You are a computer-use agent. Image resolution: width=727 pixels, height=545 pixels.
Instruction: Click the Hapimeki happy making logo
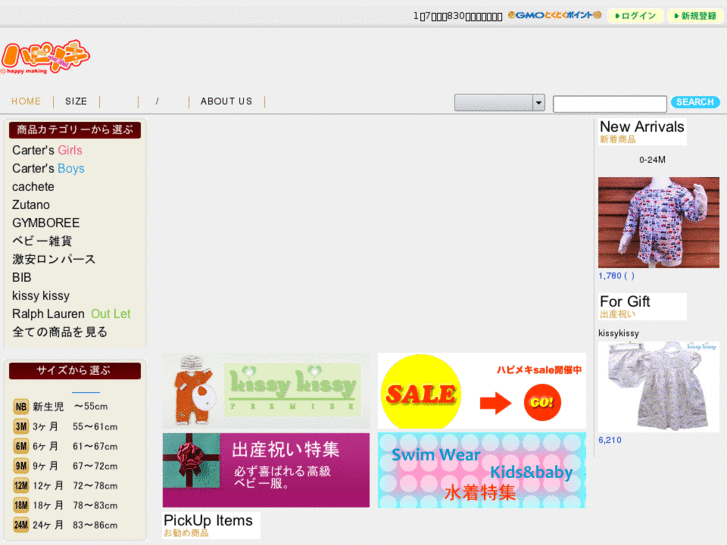click(45, 57)
